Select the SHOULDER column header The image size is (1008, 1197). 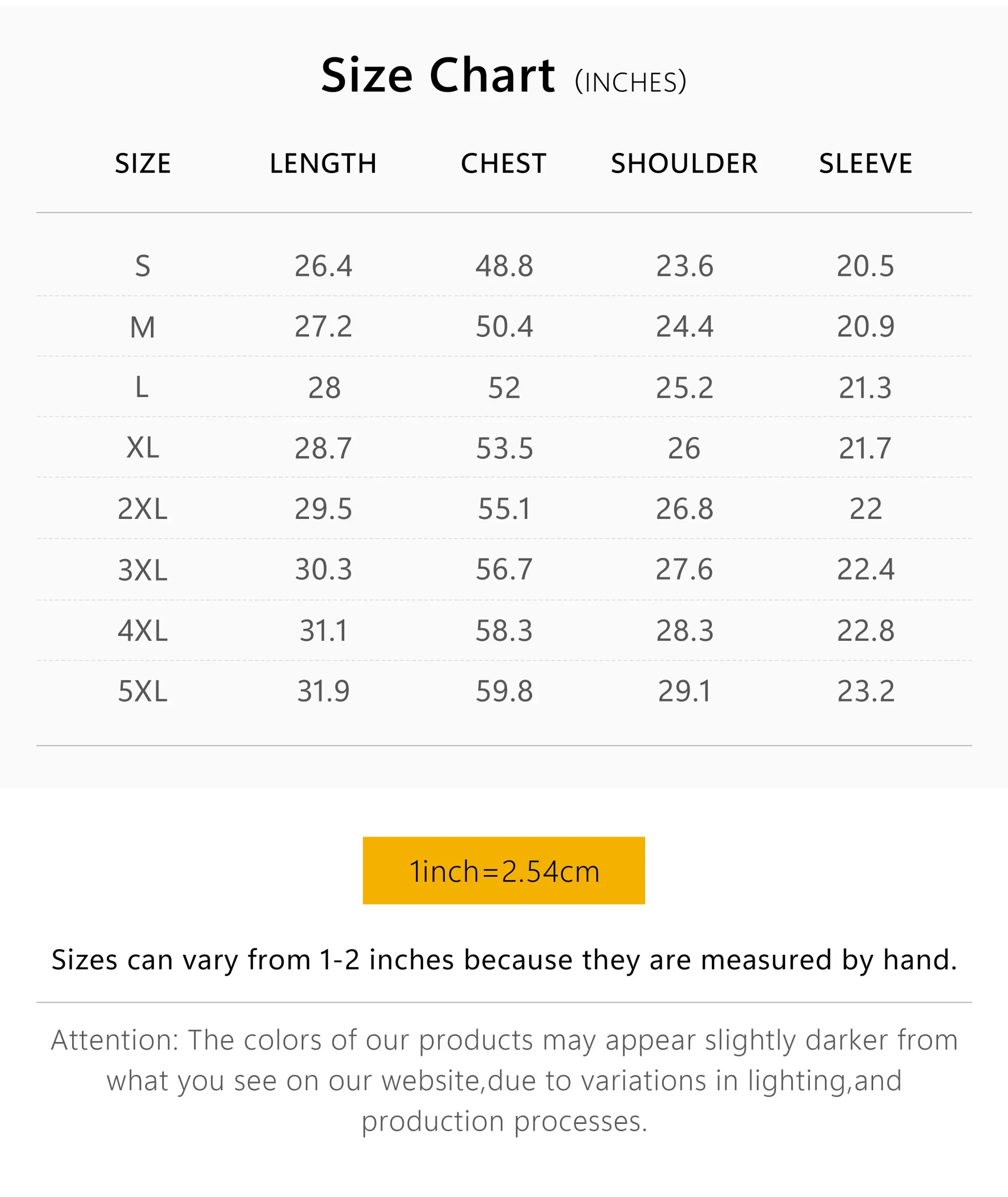684,164
